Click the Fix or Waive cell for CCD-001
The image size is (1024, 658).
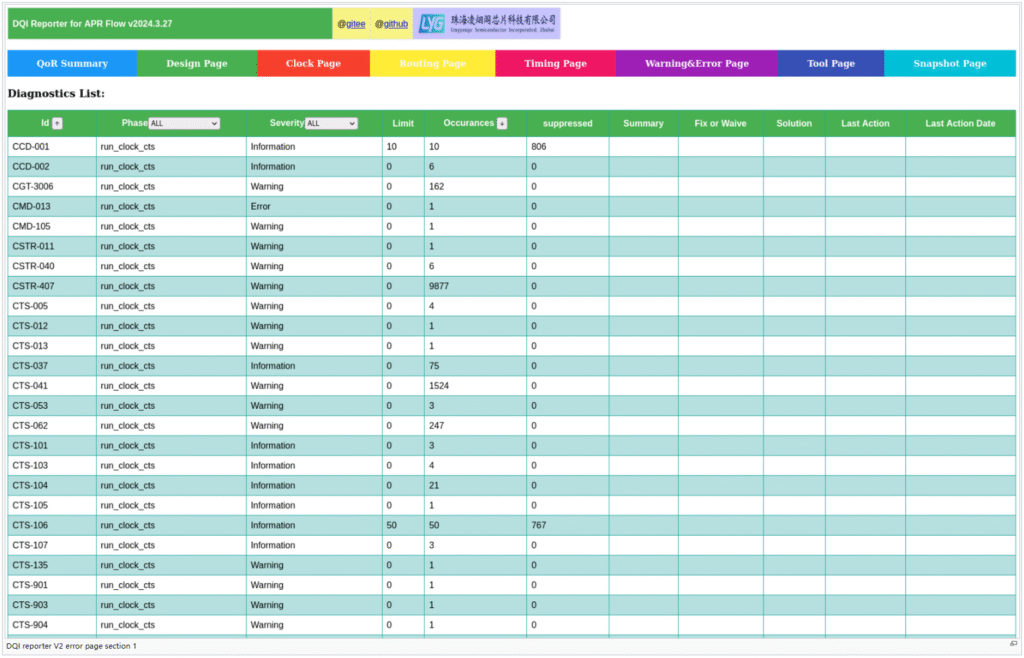coord(720,146)
